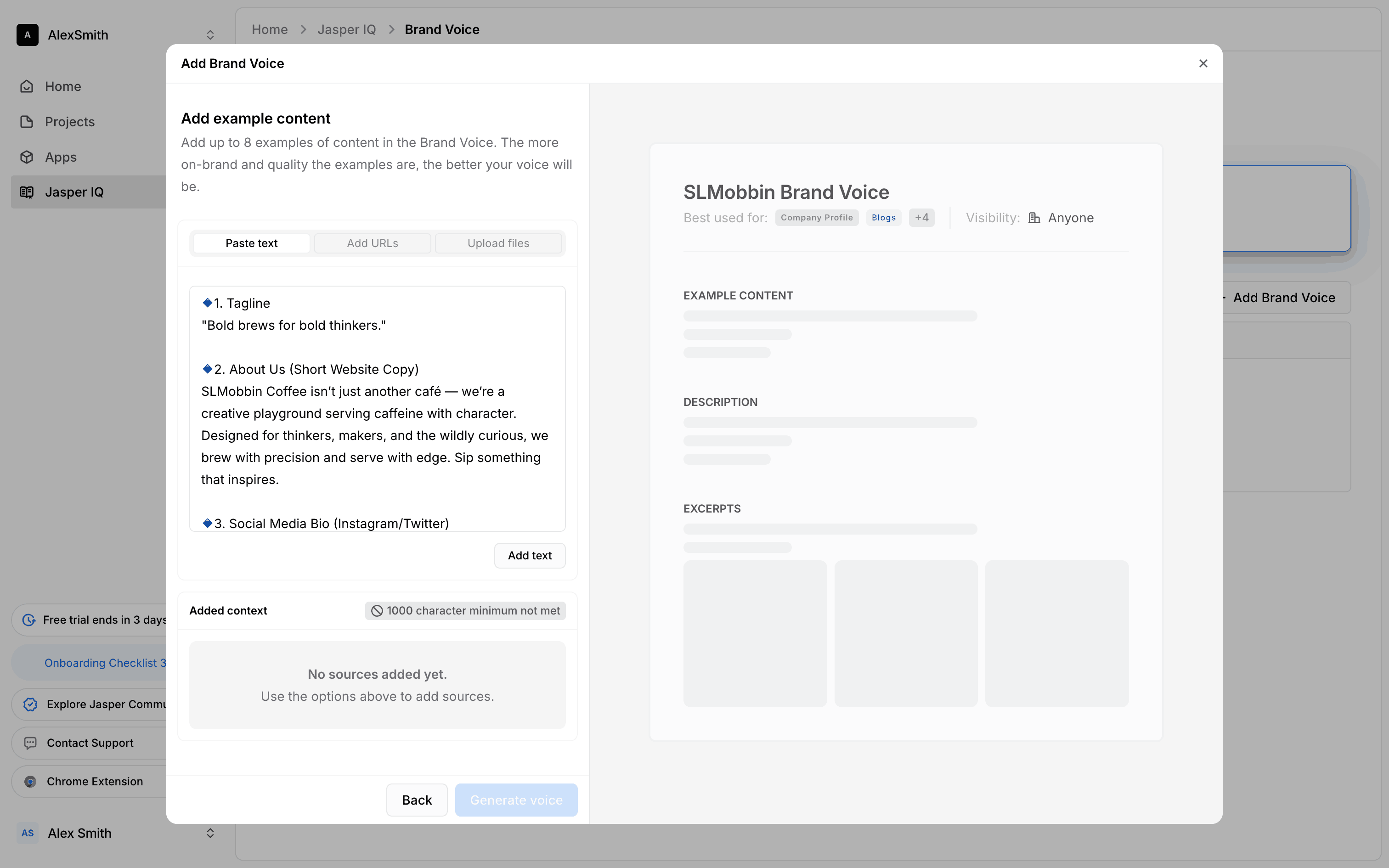The height and width of the screenshot is (868, 1389).
Task: Click the Contact Support chat icon
Action: click(x=30, y=743)
